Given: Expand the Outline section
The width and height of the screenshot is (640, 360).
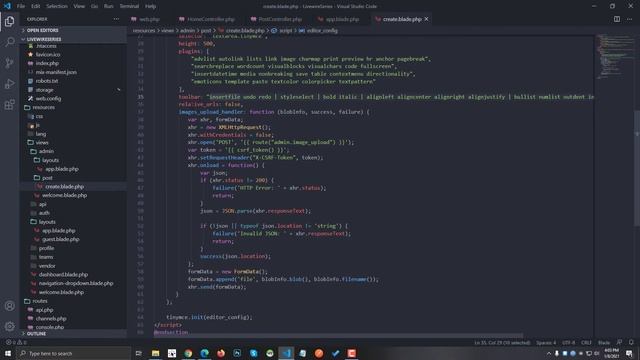Looking at the screenshot, I should pyautogui.click(x=36, y=333).
